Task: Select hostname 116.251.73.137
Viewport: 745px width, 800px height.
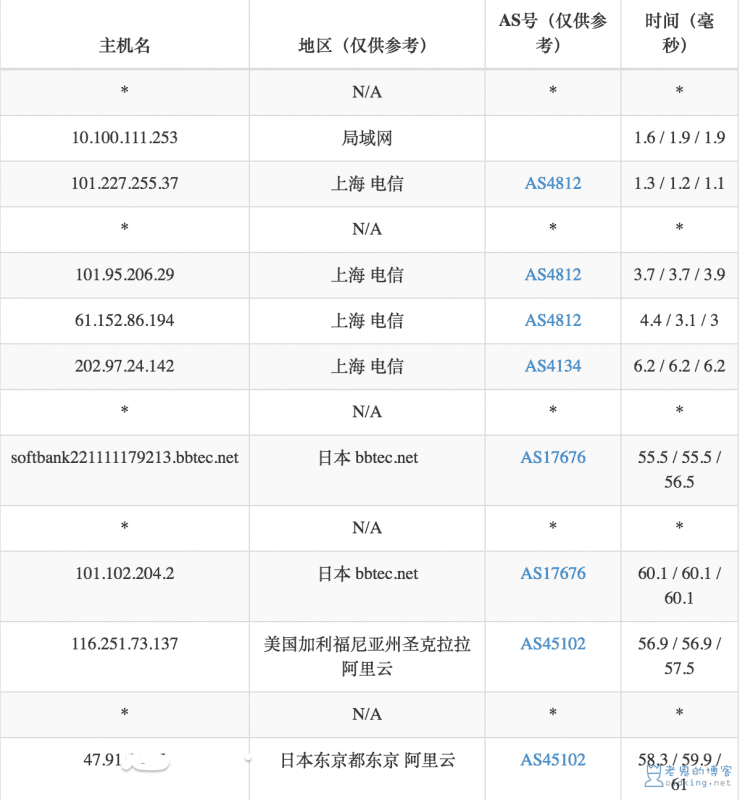Action: [x=125, y=644]
